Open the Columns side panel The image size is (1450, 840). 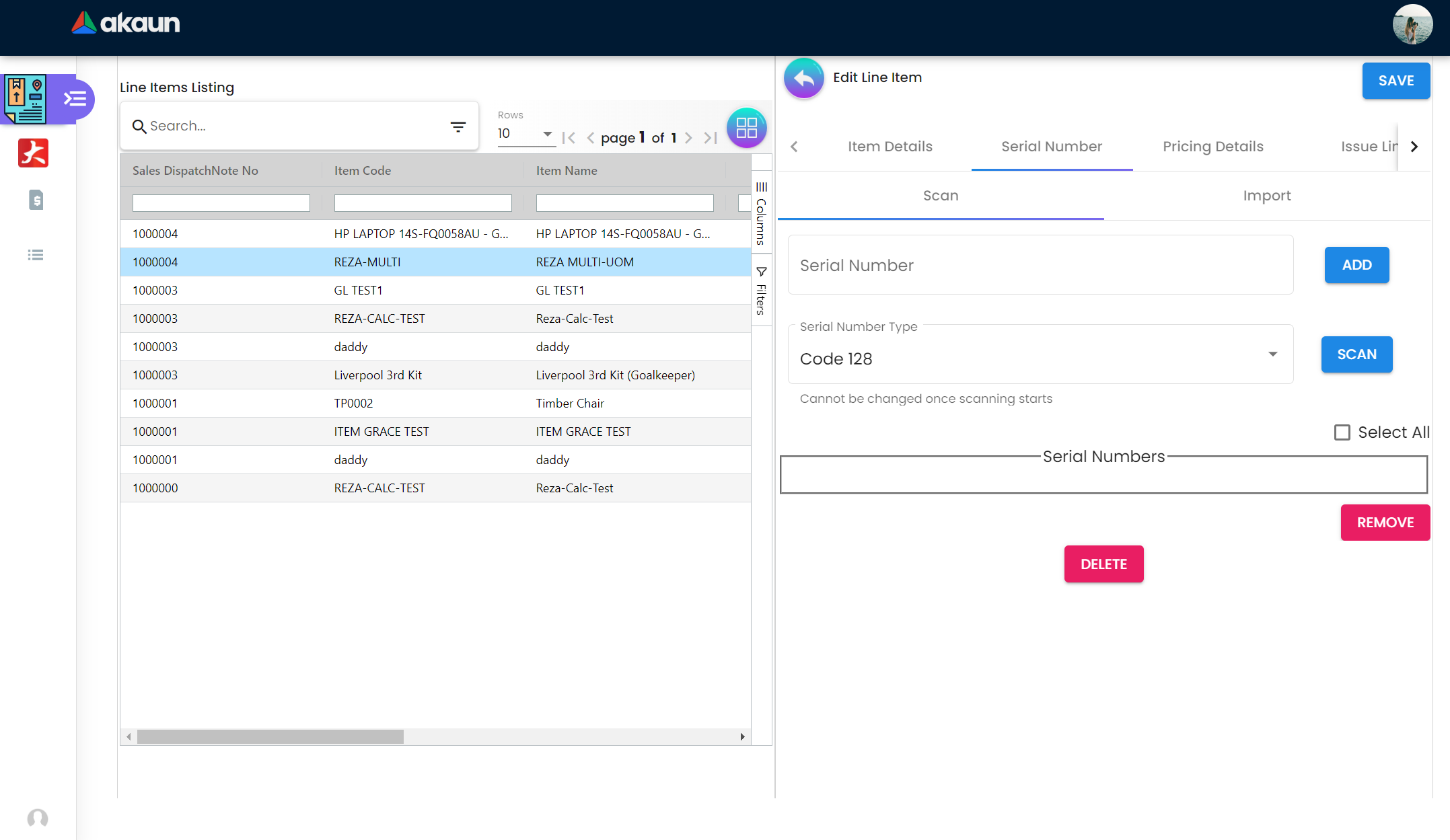(x=761, y=213)
